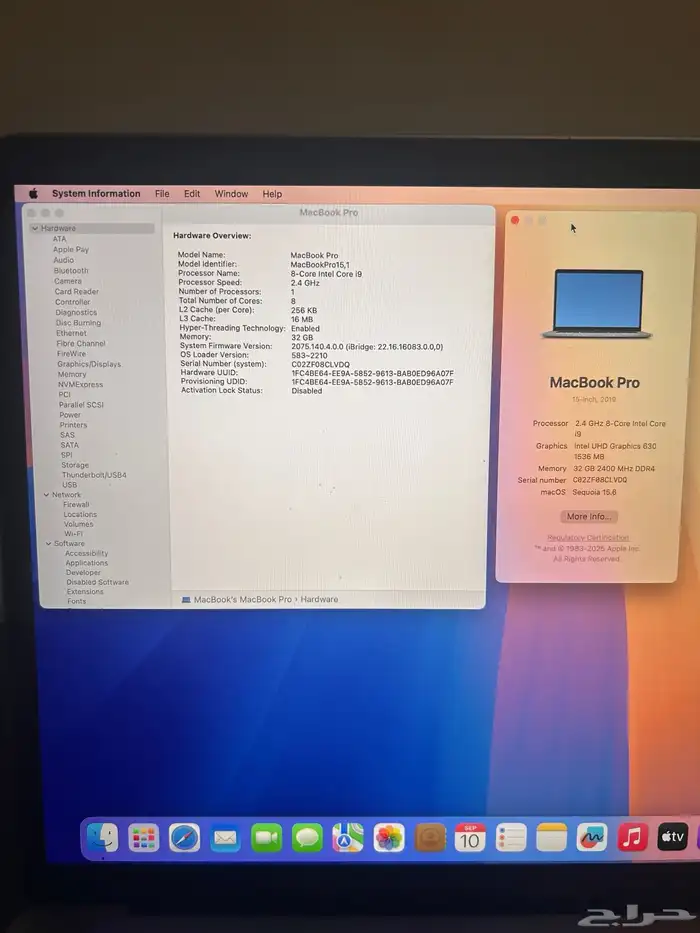Open Launchpad from the Dock
700x933 pixels.
pyautogui.click(x=143, y=838)
